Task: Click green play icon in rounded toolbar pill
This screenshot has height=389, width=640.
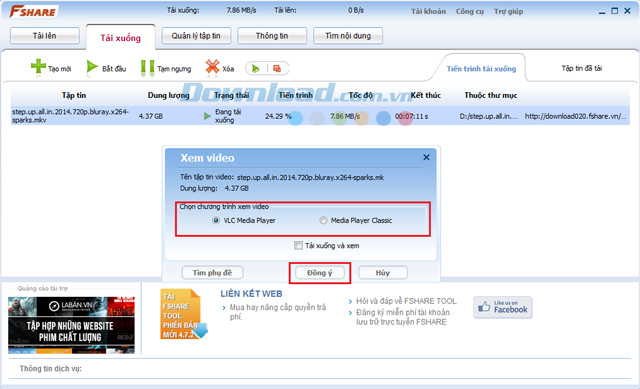Action: coord(256,69)
